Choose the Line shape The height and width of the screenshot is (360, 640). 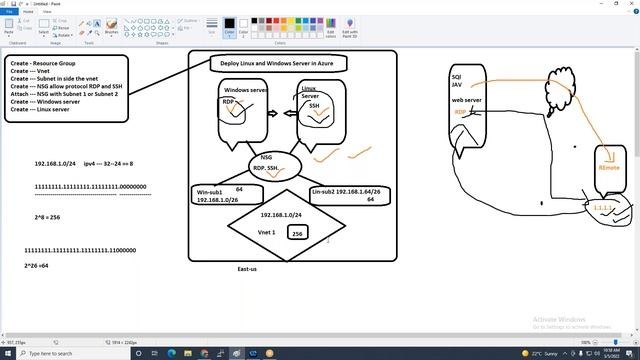point(126,21)
